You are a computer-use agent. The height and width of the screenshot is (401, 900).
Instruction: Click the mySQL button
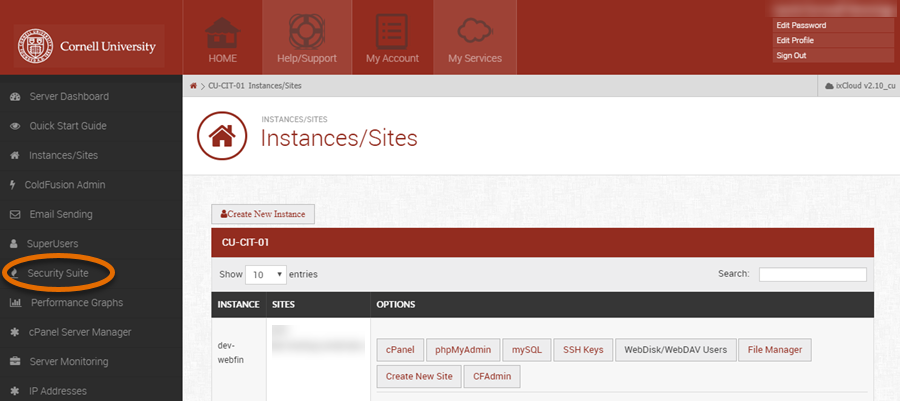point(526,349)
